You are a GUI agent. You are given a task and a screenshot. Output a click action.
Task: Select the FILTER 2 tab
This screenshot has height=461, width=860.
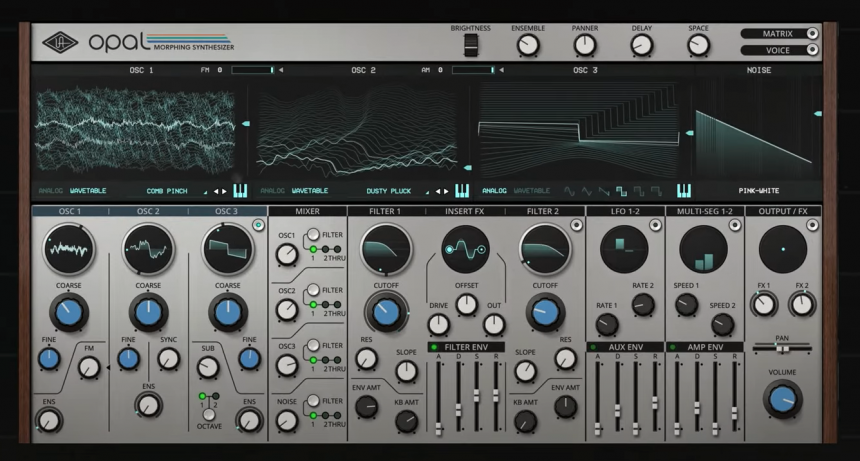(x=543, y=211)
